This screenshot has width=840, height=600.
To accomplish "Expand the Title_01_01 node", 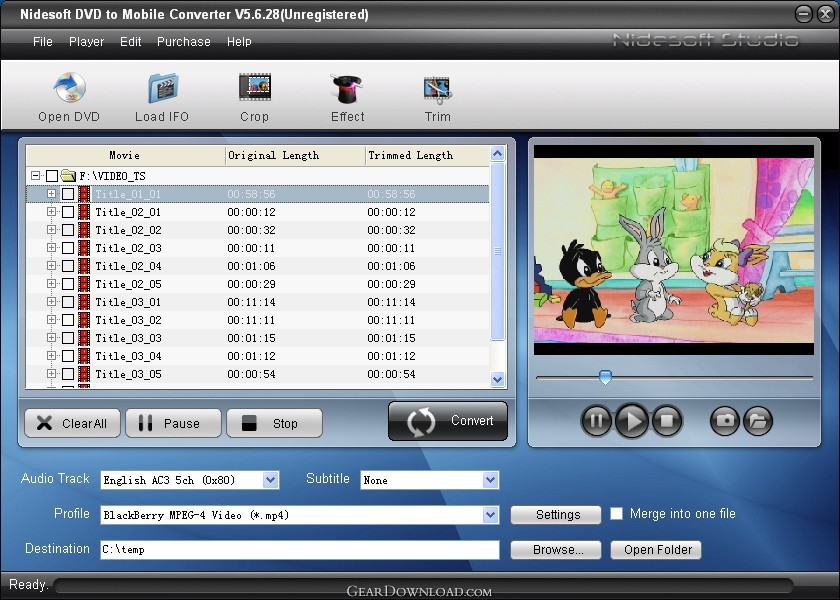I will [x=51, y=193].
